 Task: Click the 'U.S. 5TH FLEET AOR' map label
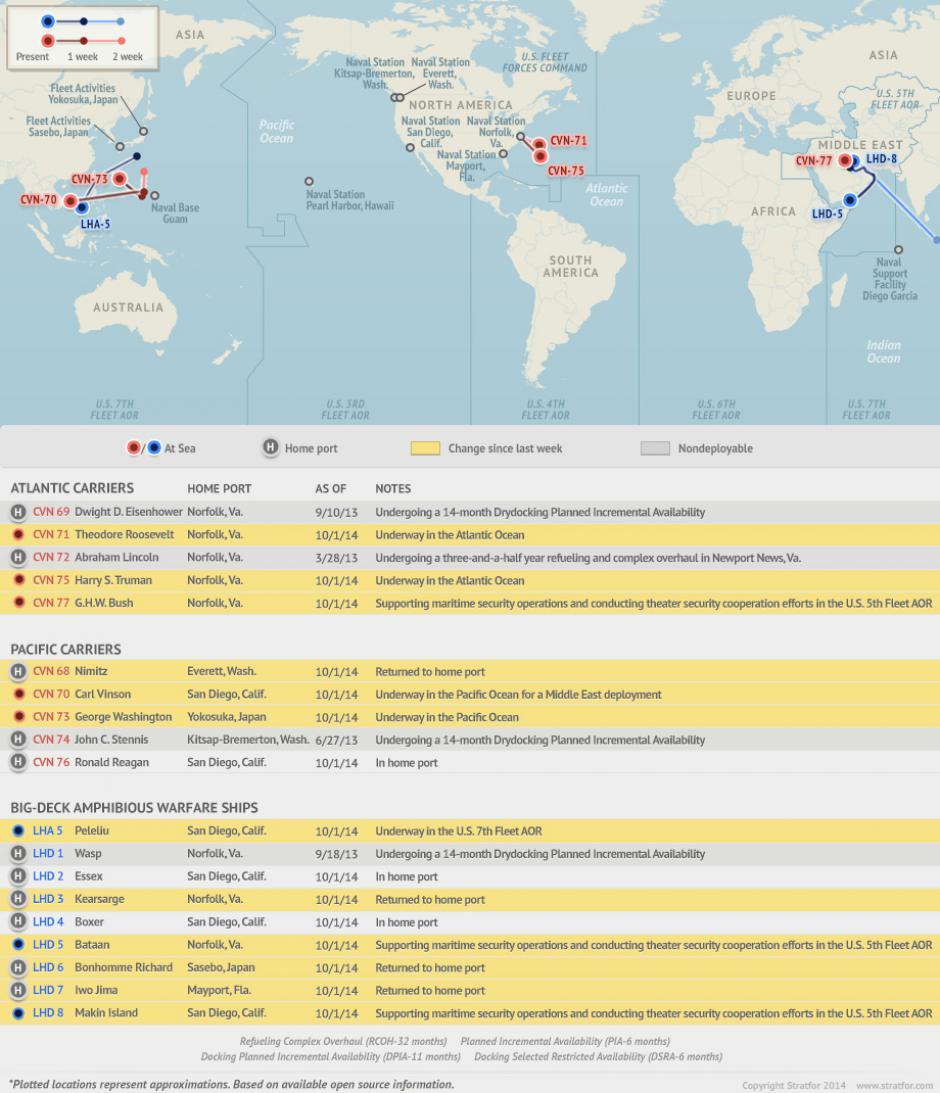[x=895, y=99]
